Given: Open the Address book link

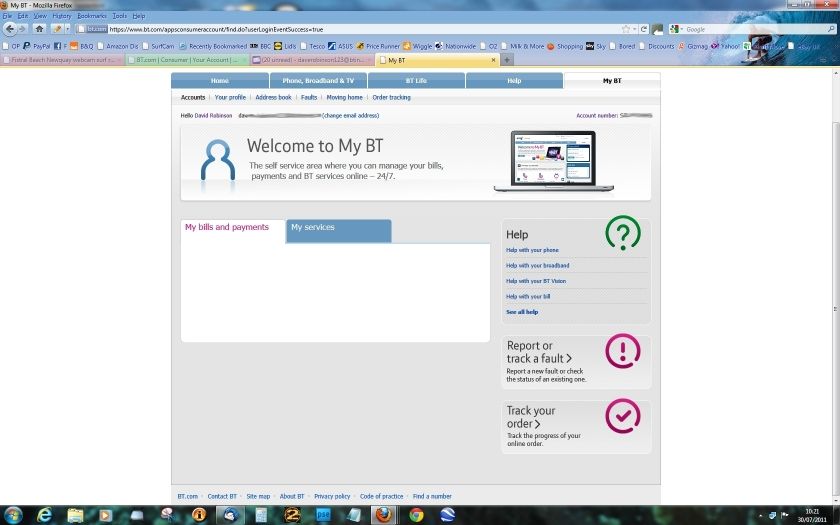Looking at the screenshot, I should (273, 98).
